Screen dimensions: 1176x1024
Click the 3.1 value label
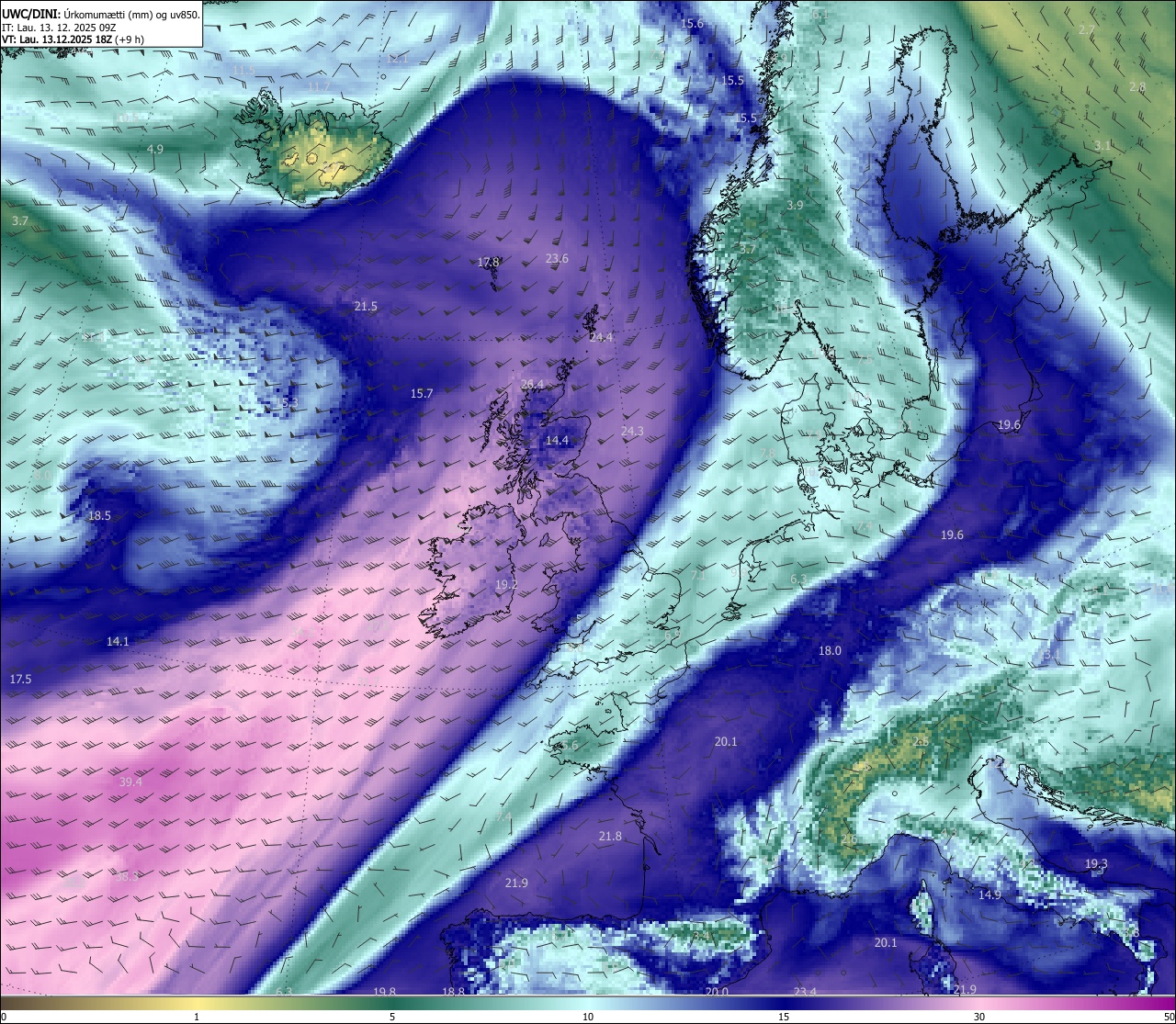pyautogui.click(x=1102, y=146)
